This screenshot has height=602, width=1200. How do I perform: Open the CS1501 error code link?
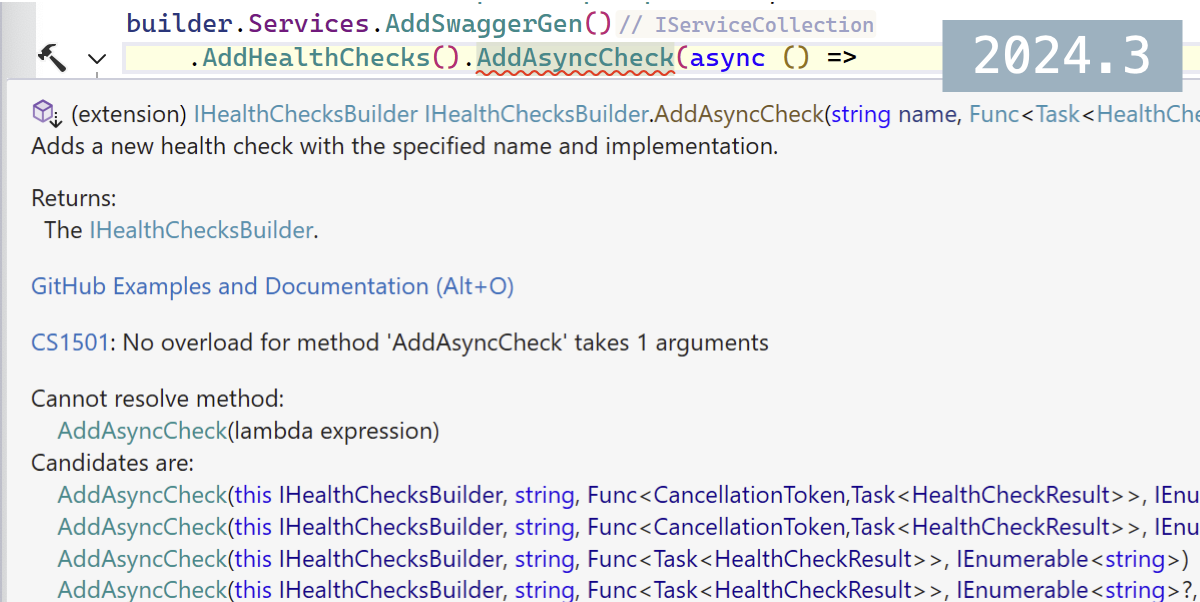(x=69, y=343)
